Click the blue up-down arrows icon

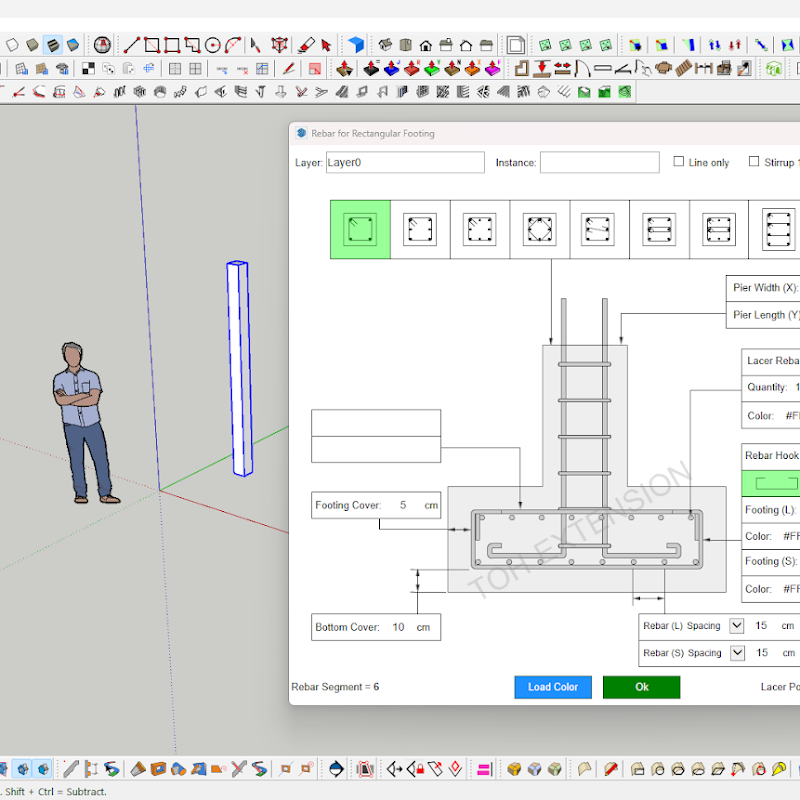click(x=714, y=45)
